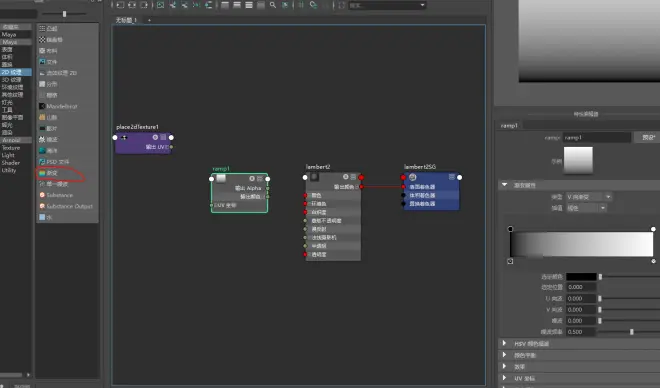
Task: Create a Water (水) texture node
Action: pyautogui.click(x=45, y=217)
